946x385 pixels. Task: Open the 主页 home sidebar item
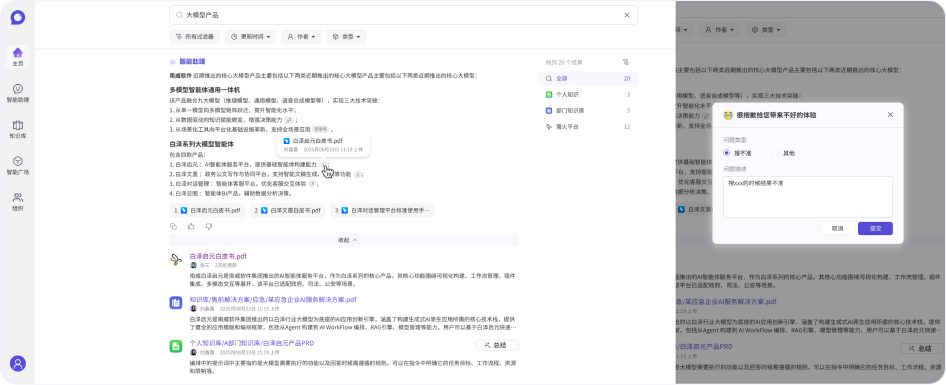(17, 56)
